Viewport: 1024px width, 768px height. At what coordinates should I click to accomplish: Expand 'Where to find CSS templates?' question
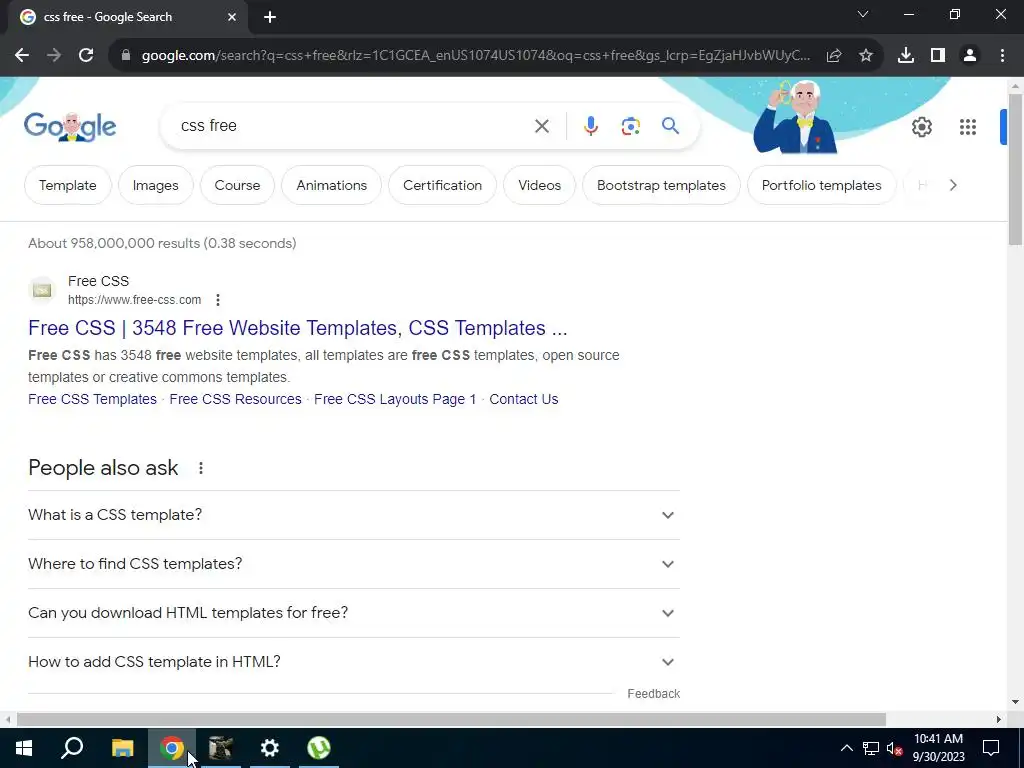[353, 564]
